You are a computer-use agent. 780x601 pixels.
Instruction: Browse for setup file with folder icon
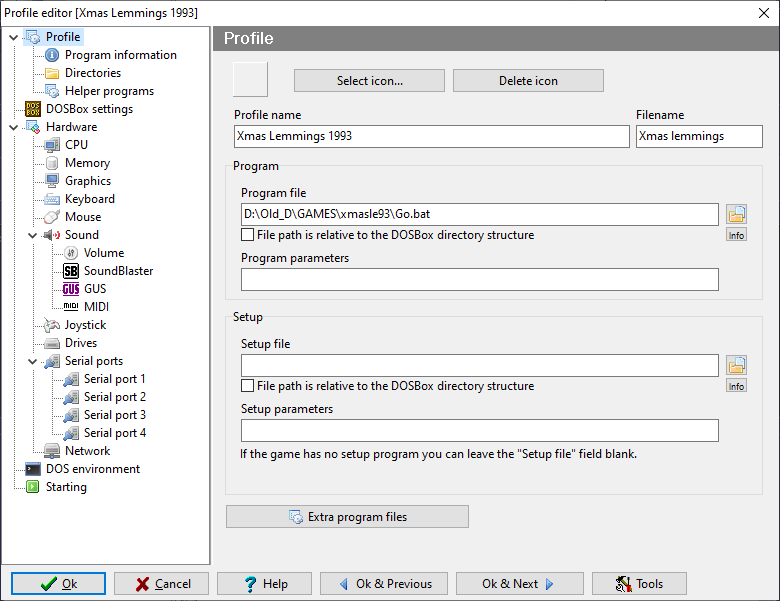736,365
